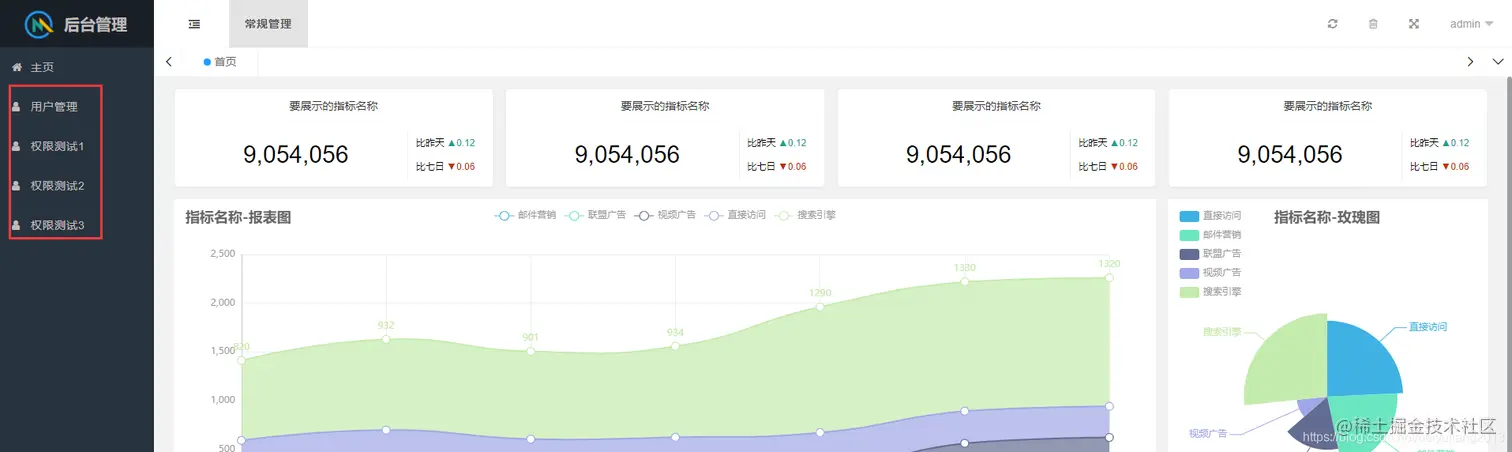Image resolution: width=1512 pixels, height=452 pixels.
Task: Click the blue 直接访问 pie slice
Action: [1360, 362]
